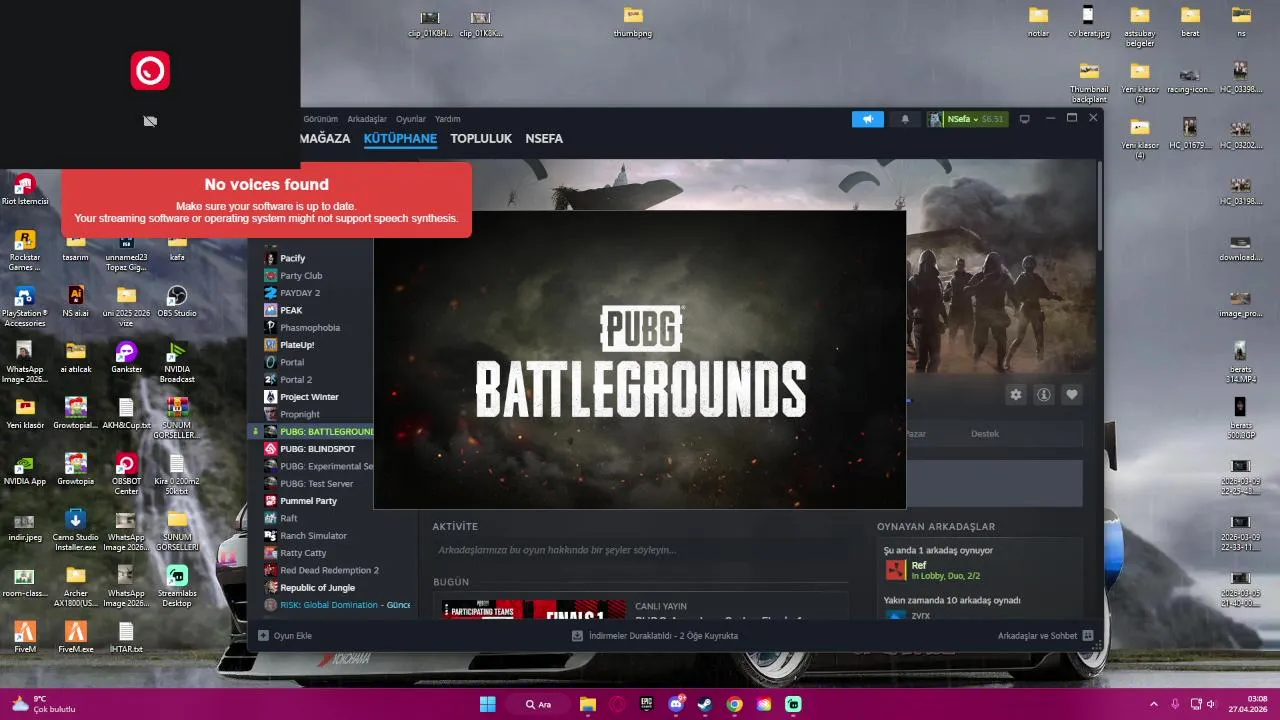Open the Oyunlar menu
1280x720 pixels.
coord(411,119)
